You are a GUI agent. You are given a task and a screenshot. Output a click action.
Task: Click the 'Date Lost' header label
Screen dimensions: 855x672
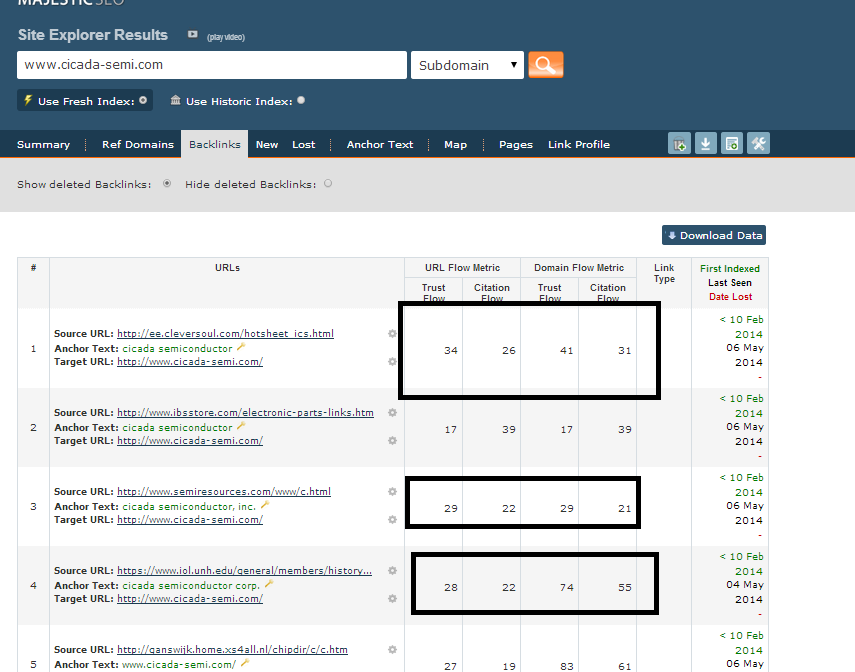[730, 297]
